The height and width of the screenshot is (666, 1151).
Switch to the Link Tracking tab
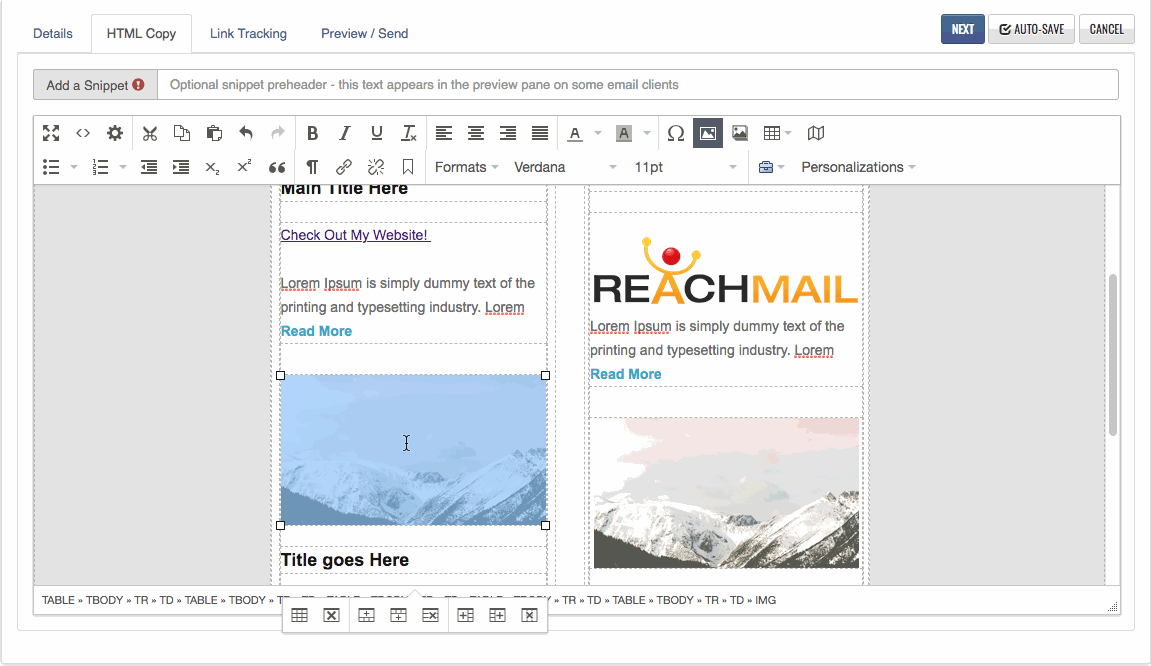pos(248,33)
